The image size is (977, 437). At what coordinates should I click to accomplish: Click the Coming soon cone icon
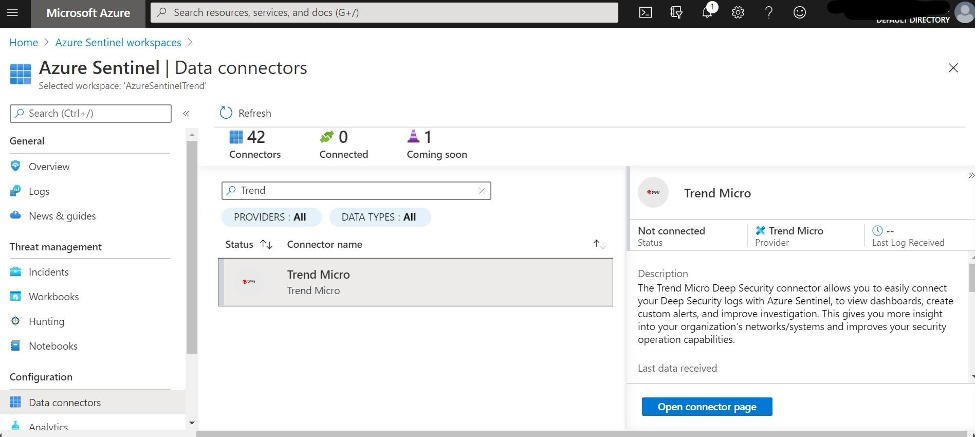(x=414, y=137)
